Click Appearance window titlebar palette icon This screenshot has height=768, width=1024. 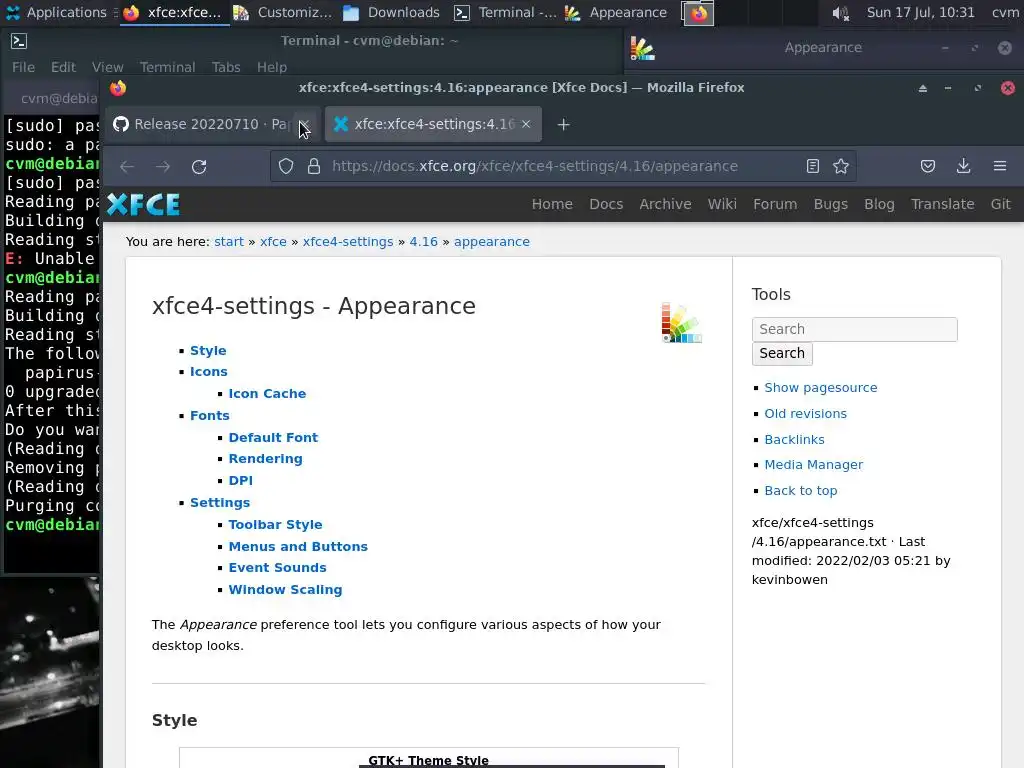tap(643, 48)
